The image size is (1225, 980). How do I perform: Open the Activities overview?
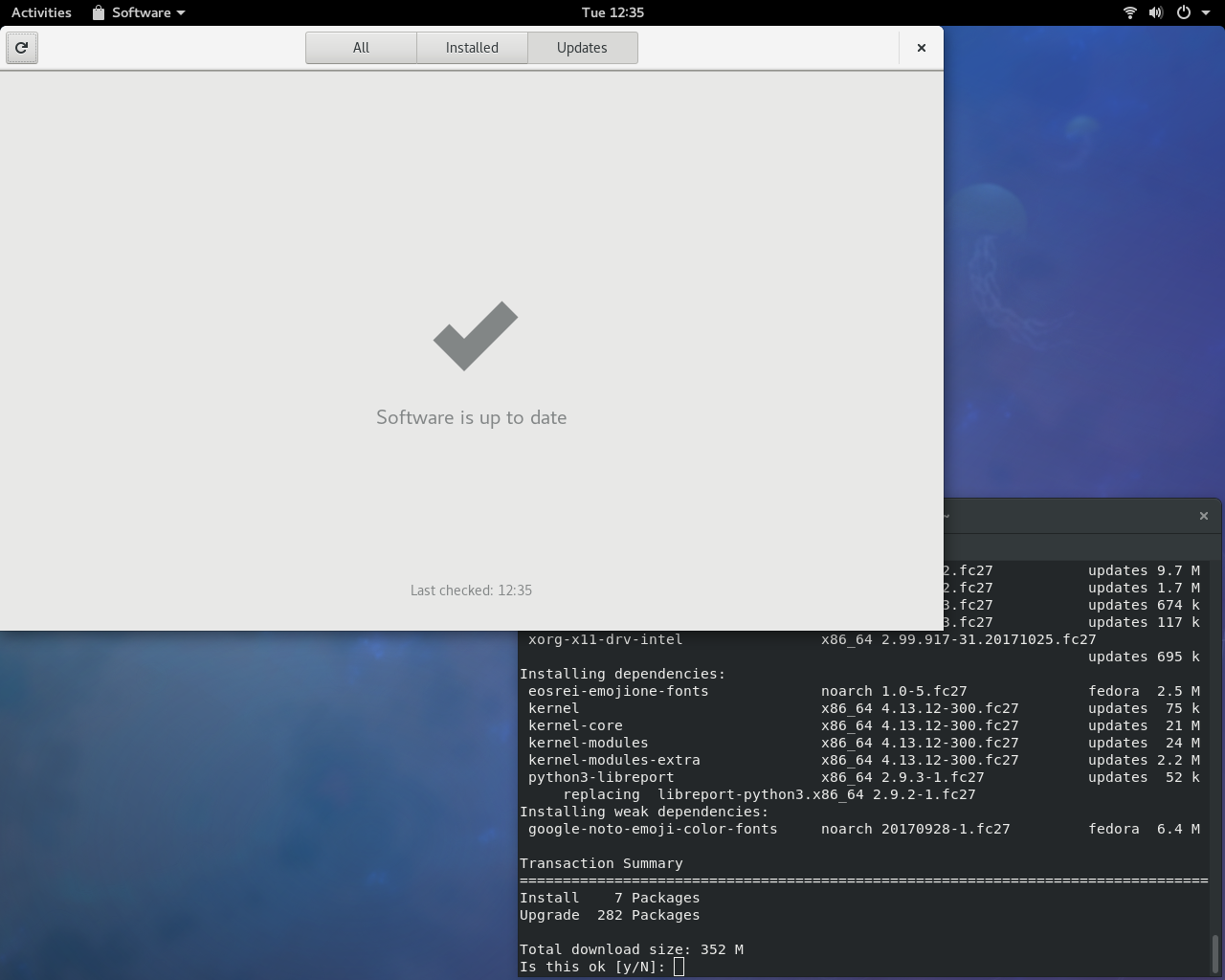coord(41,12)
